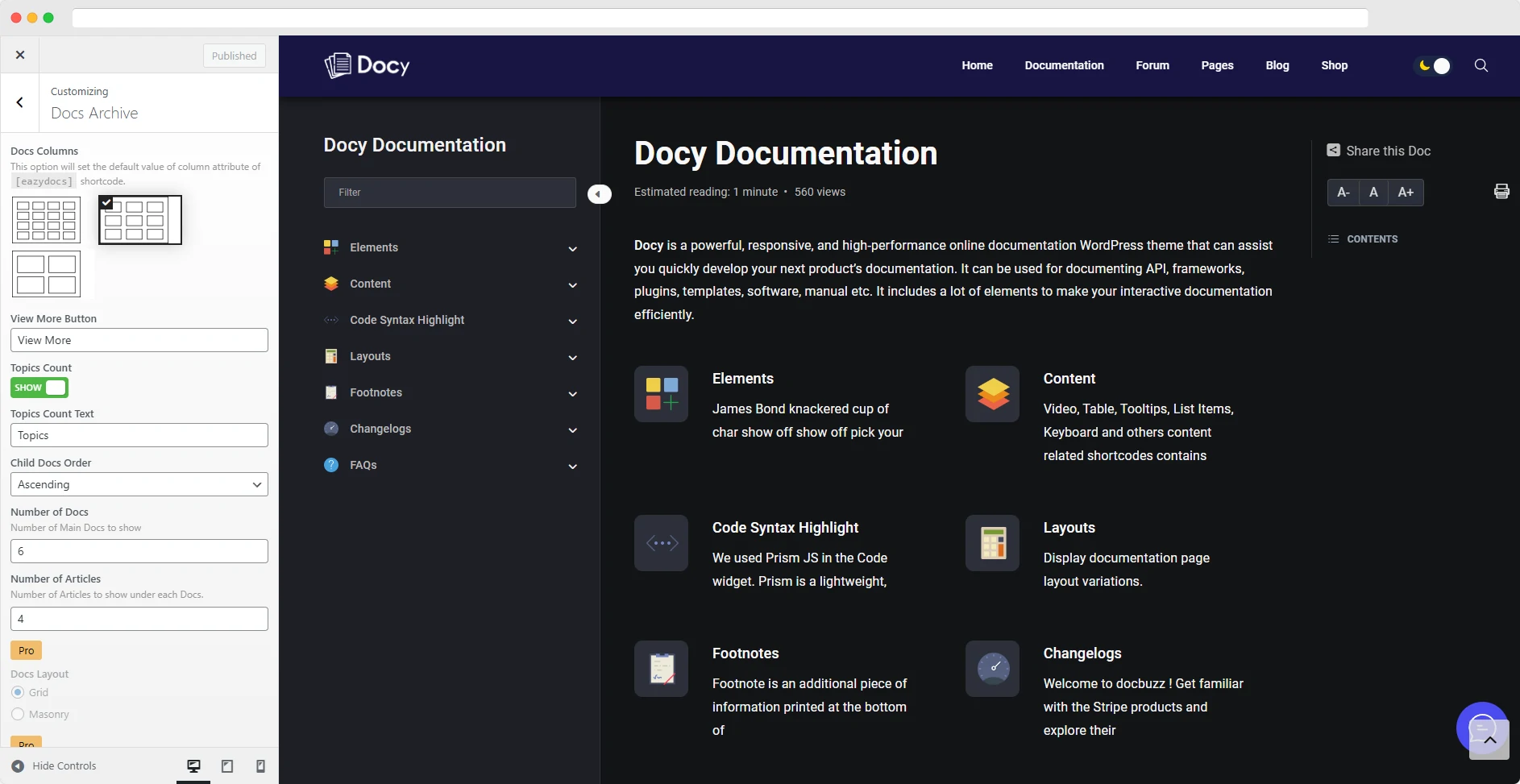The width and height of the screenshot is (1520, 784).
Task: Toggle the Topics Count show switch
Action: pyautogui.click(x=39, y=388)
